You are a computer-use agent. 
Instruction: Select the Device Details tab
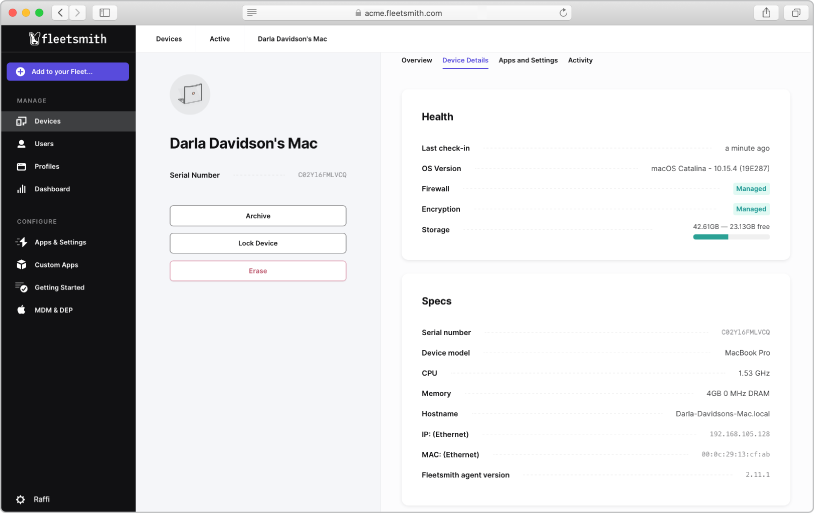[465, 60]
